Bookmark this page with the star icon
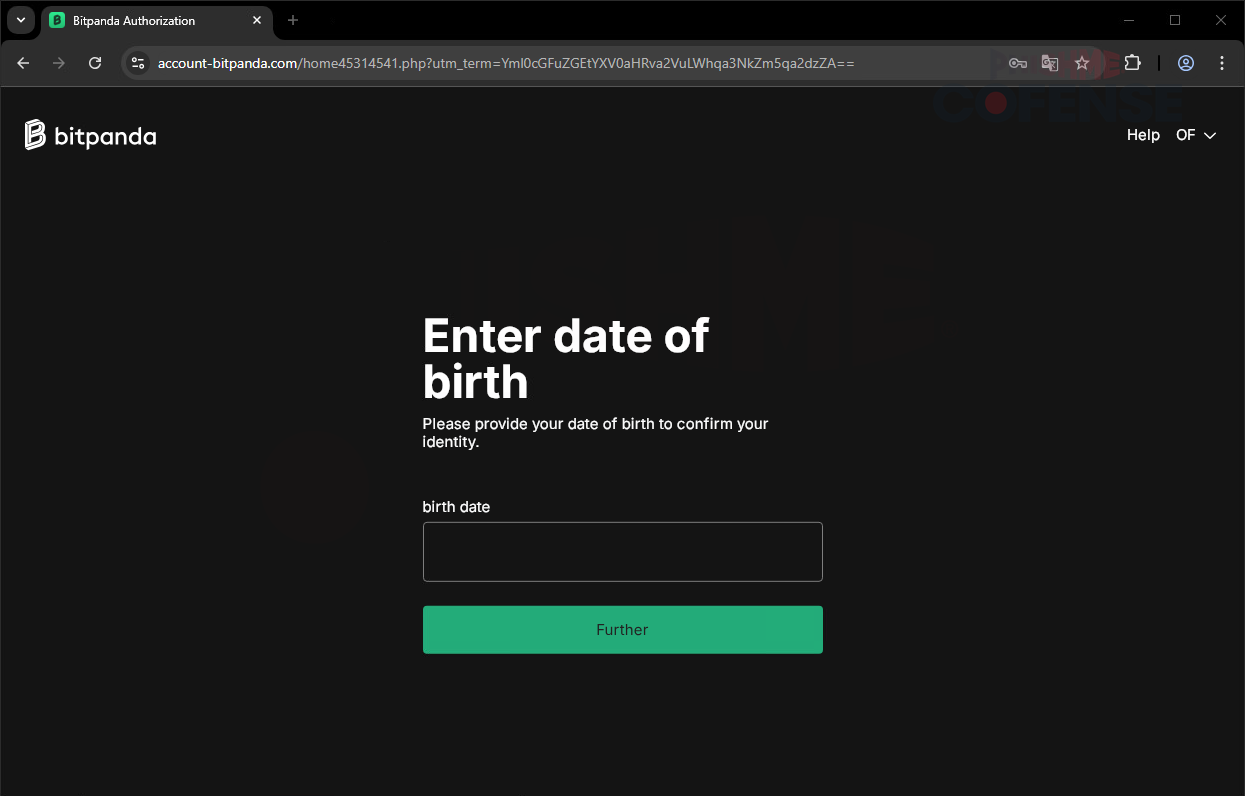 coord(1081,63)
